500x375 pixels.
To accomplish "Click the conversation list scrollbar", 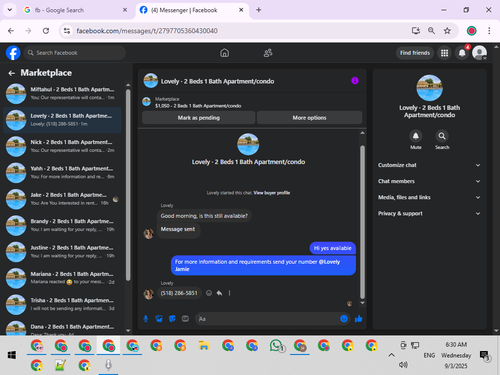I will 128,185.
